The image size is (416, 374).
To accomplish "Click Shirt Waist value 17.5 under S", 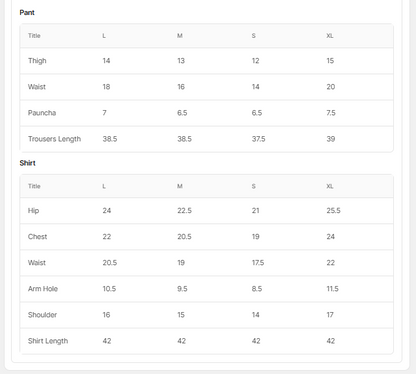I will click(258, 263).
